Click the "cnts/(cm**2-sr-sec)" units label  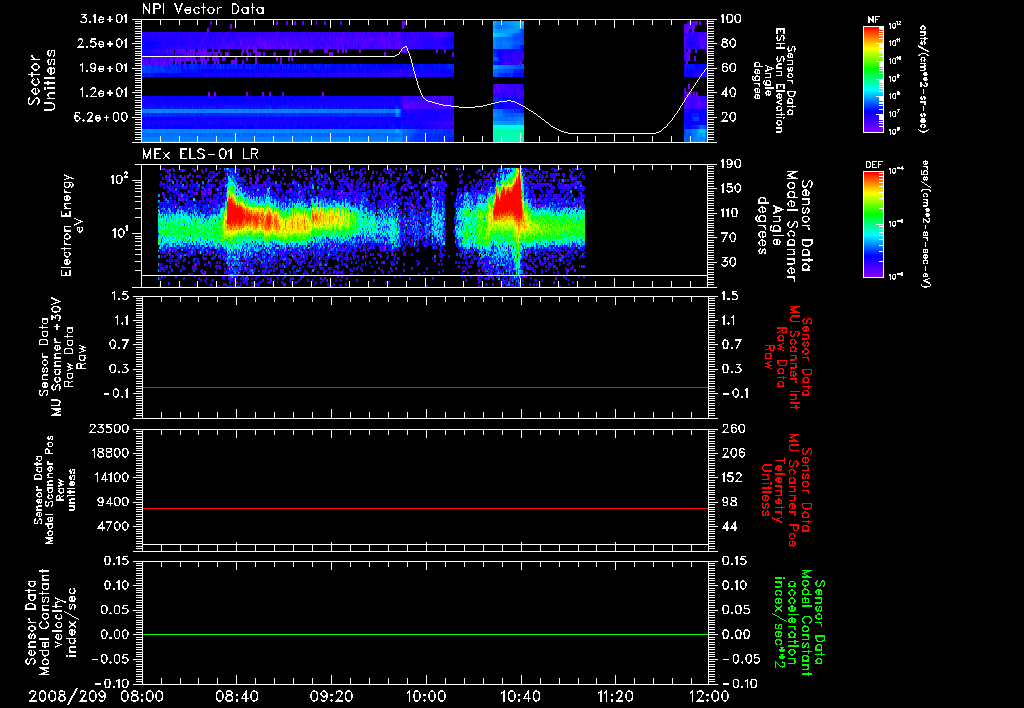tap(923, 79)
